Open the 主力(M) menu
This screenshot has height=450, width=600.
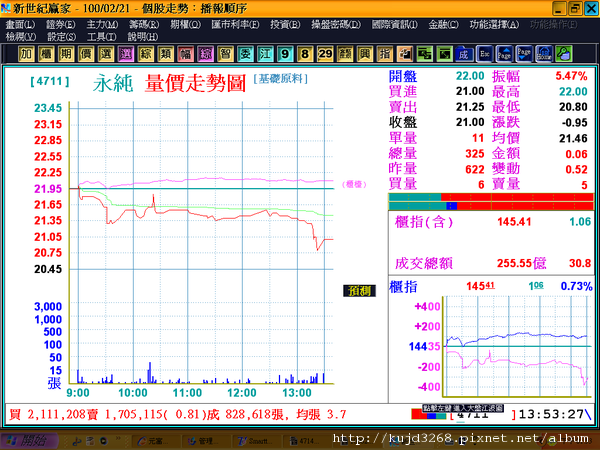(x=102, y=25)
